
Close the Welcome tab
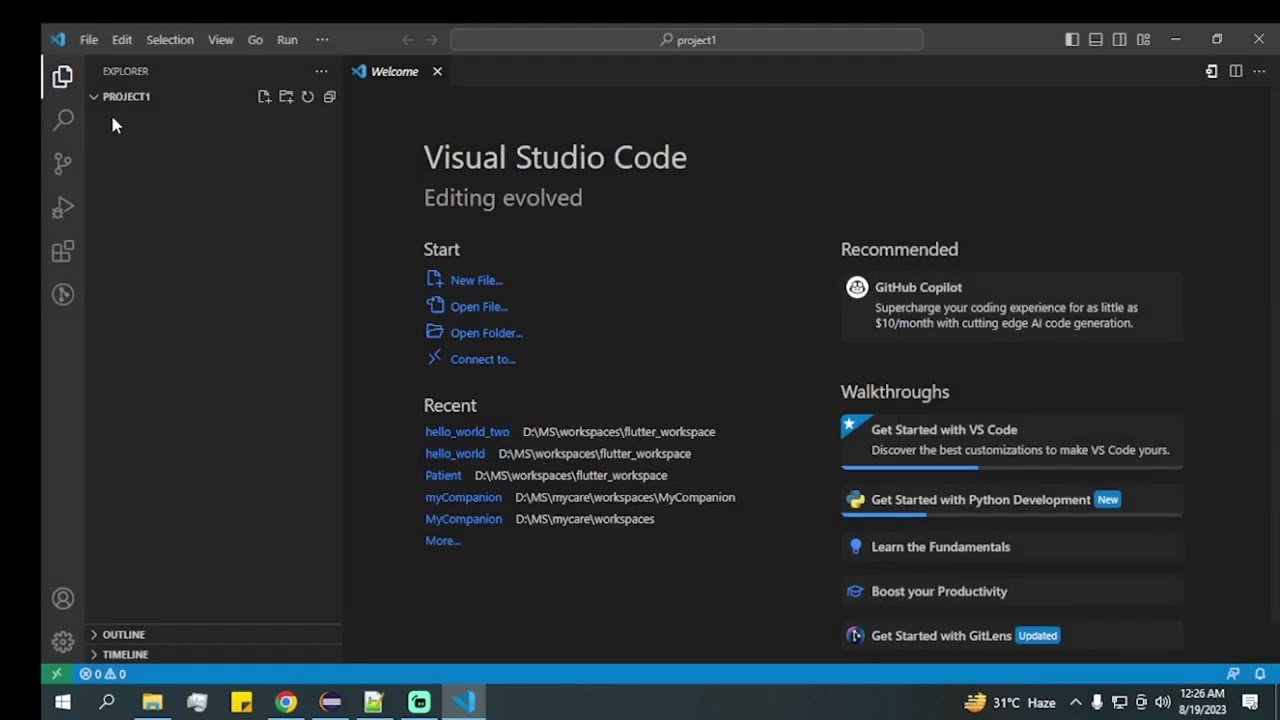pyautogui.click(x=437, y=71)
